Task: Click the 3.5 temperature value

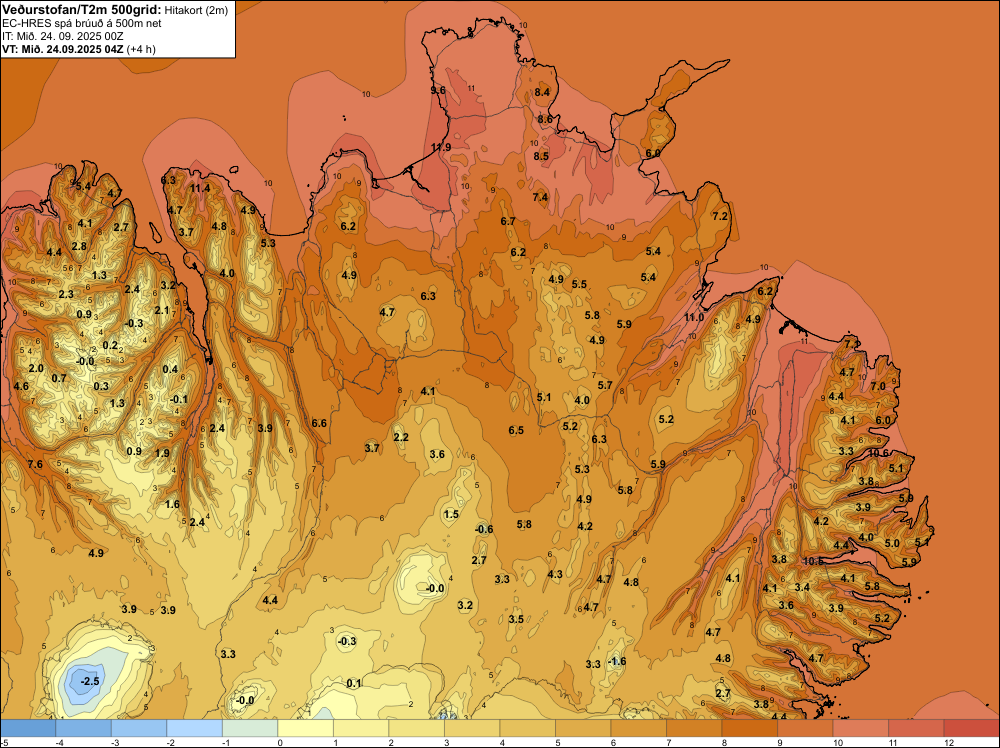Action: 516,619
